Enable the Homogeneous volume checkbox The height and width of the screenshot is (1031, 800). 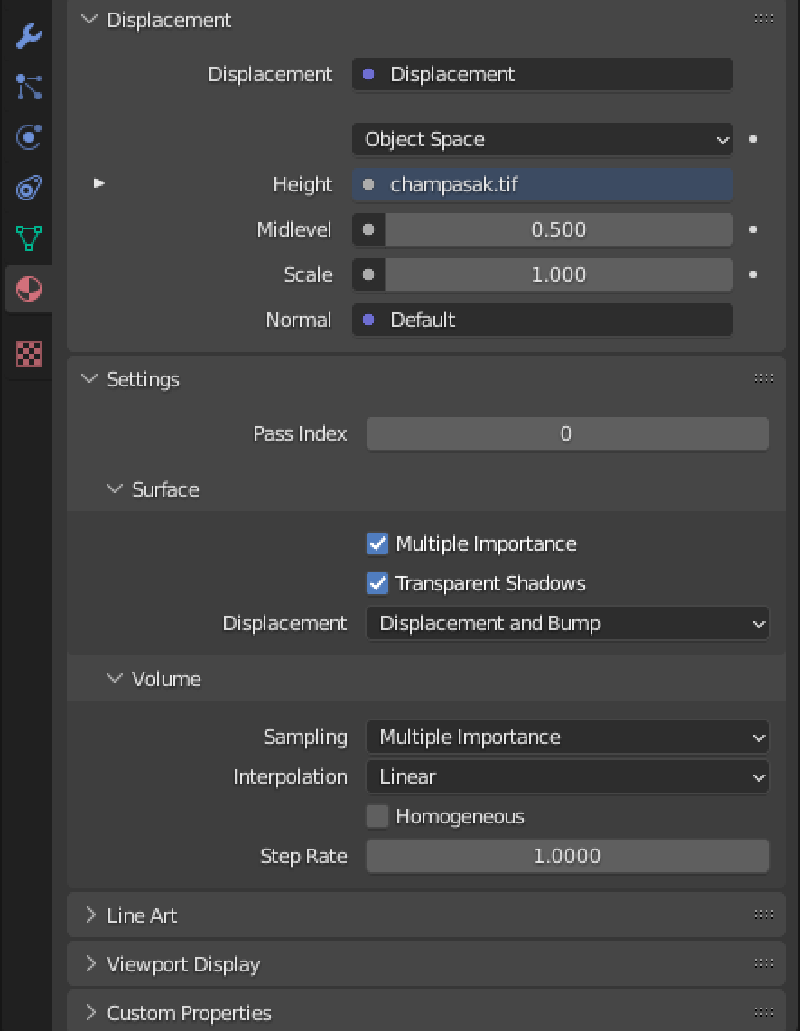(377, 817)
